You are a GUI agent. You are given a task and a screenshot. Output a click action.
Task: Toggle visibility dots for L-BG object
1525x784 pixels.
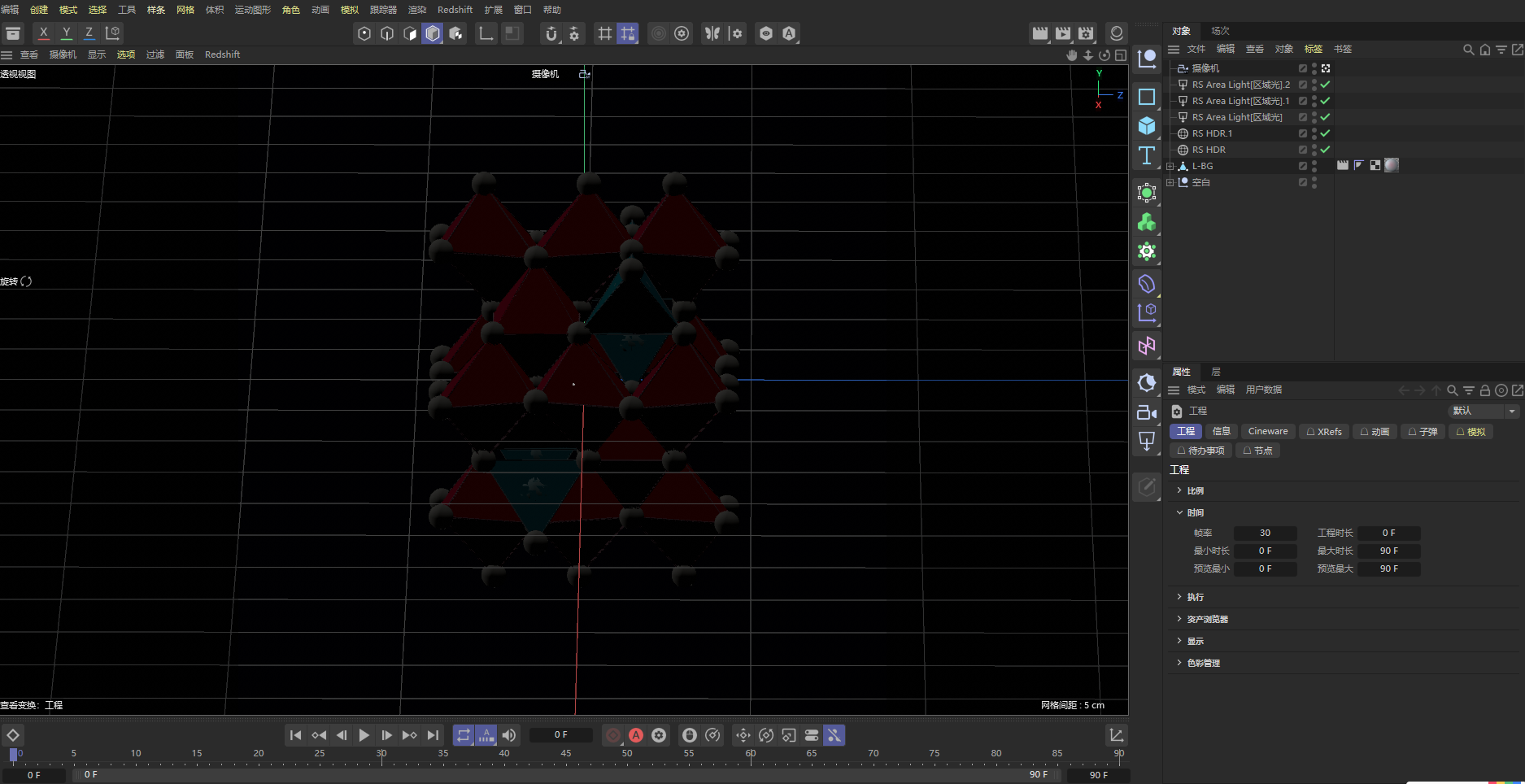(1314, 166)
